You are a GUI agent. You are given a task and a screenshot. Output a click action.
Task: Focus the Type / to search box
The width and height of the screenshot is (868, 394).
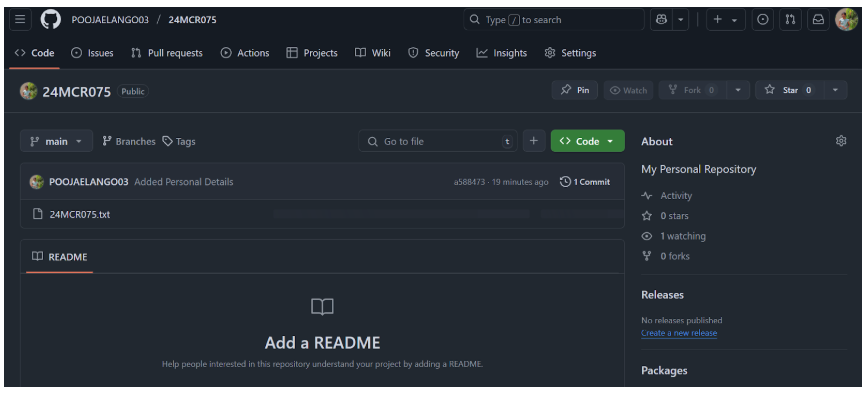[554, 19]
